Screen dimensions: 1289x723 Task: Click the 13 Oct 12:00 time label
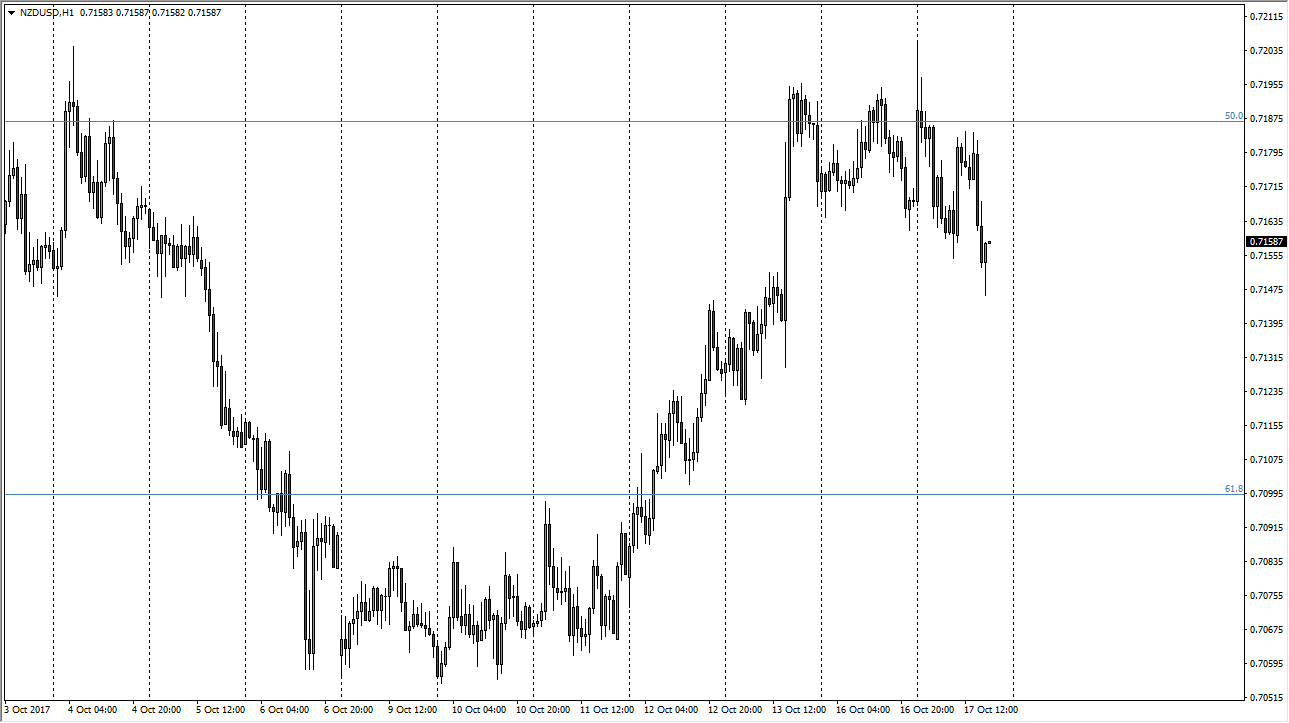click(x=797, y=710)
